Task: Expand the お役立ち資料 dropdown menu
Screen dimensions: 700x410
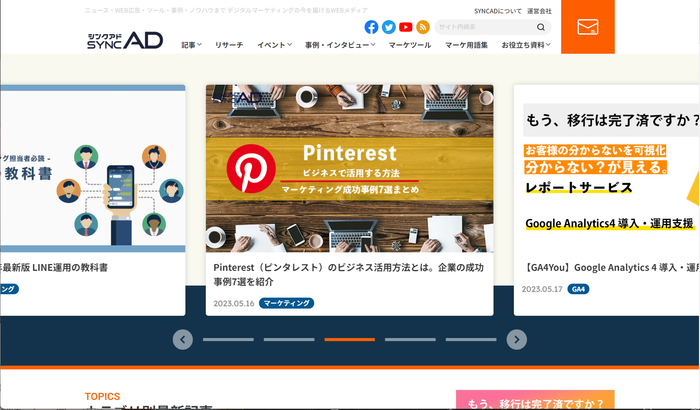Action: click(x=526, y=45)
